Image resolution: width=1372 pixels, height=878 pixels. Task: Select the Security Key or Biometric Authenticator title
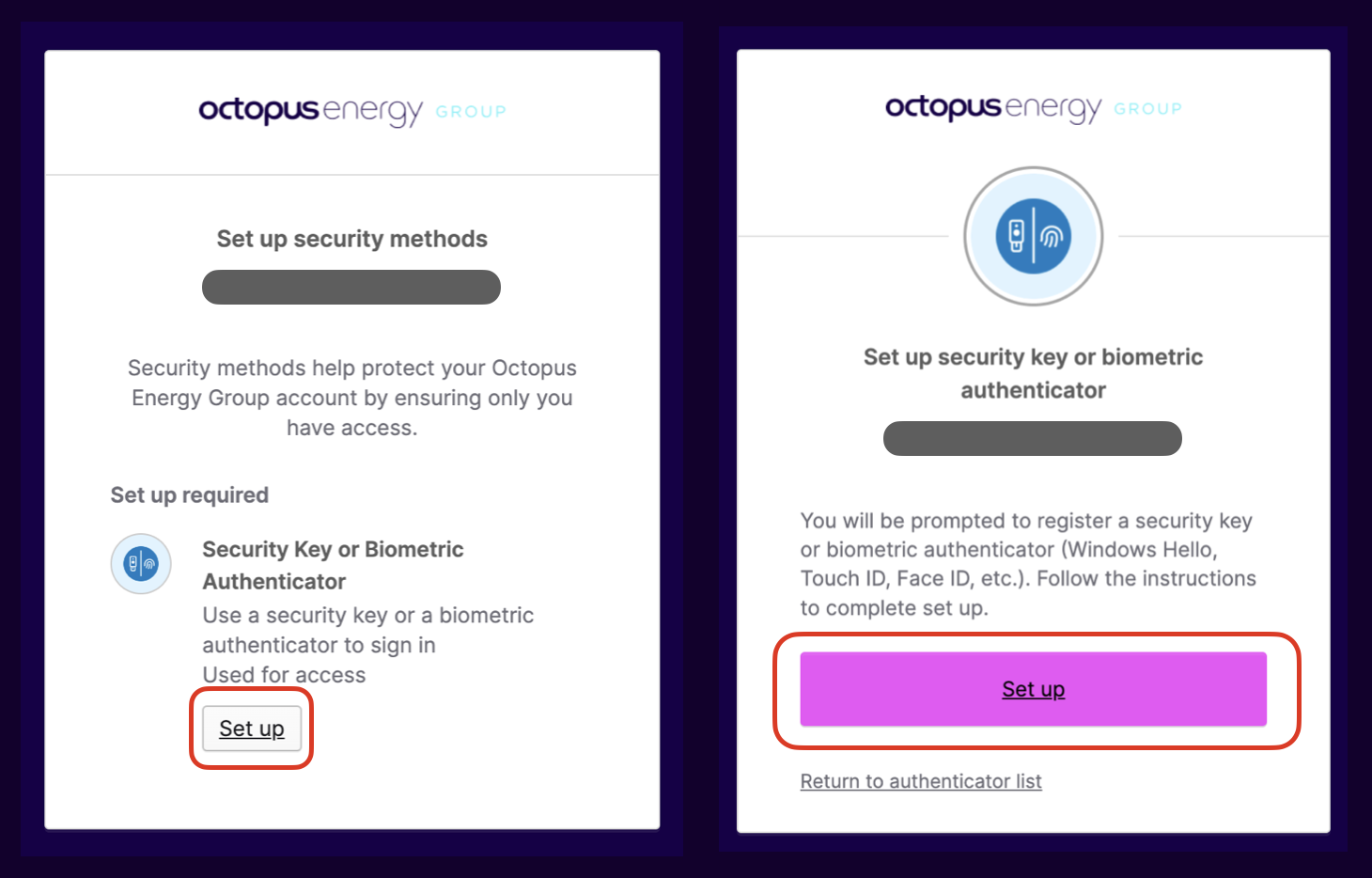click(x=333, y=565)
